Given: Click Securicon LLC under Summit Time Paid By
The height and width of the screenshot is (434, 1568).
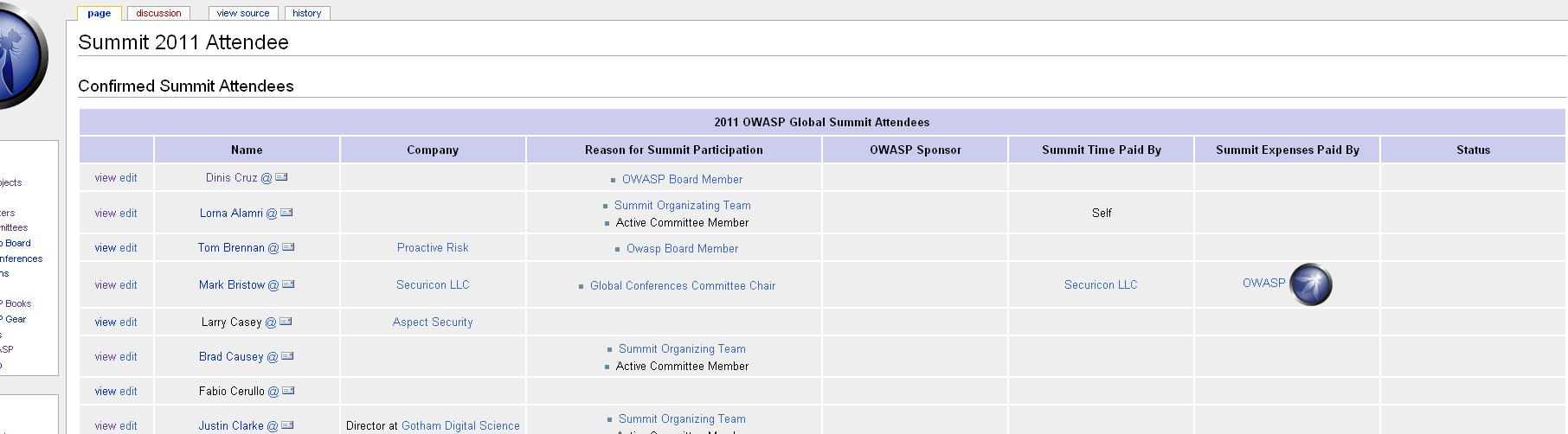Looking at the screenshot, I should click(x=1101, y=284).
